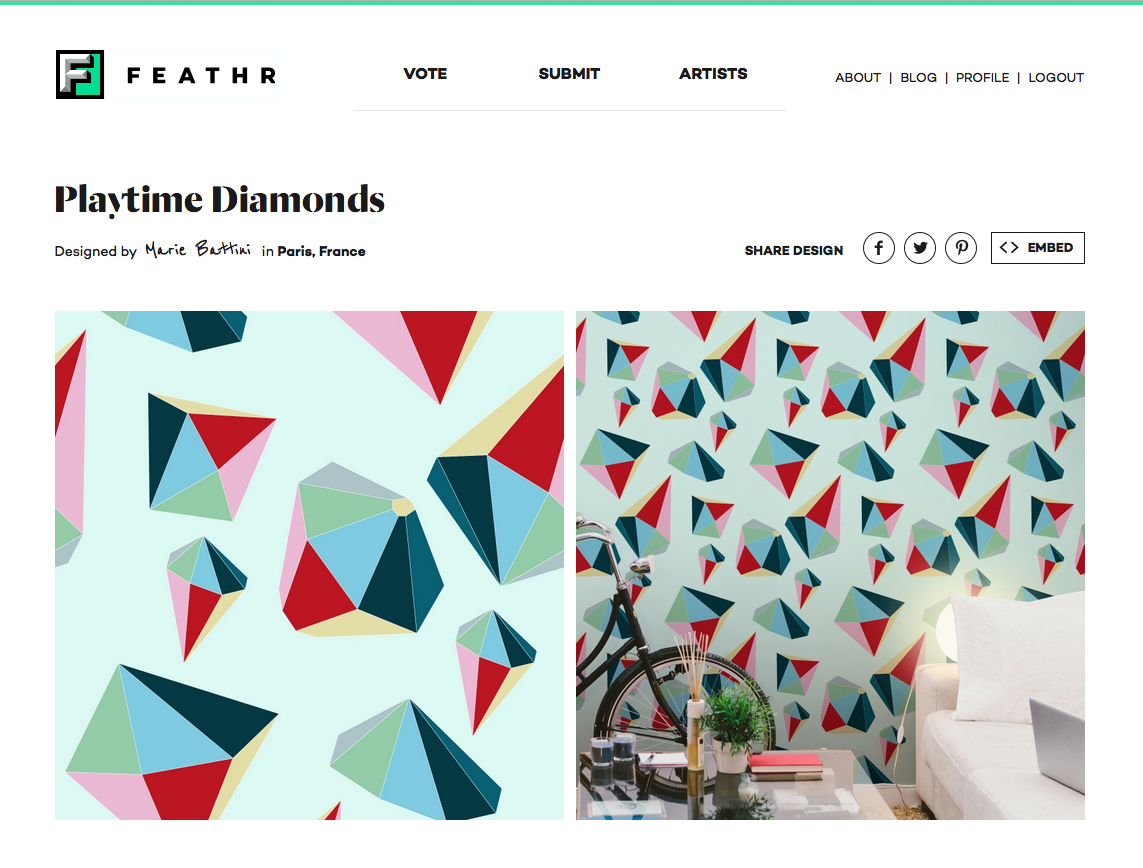Click the FEATHR wordmark text

pos(201,75)
